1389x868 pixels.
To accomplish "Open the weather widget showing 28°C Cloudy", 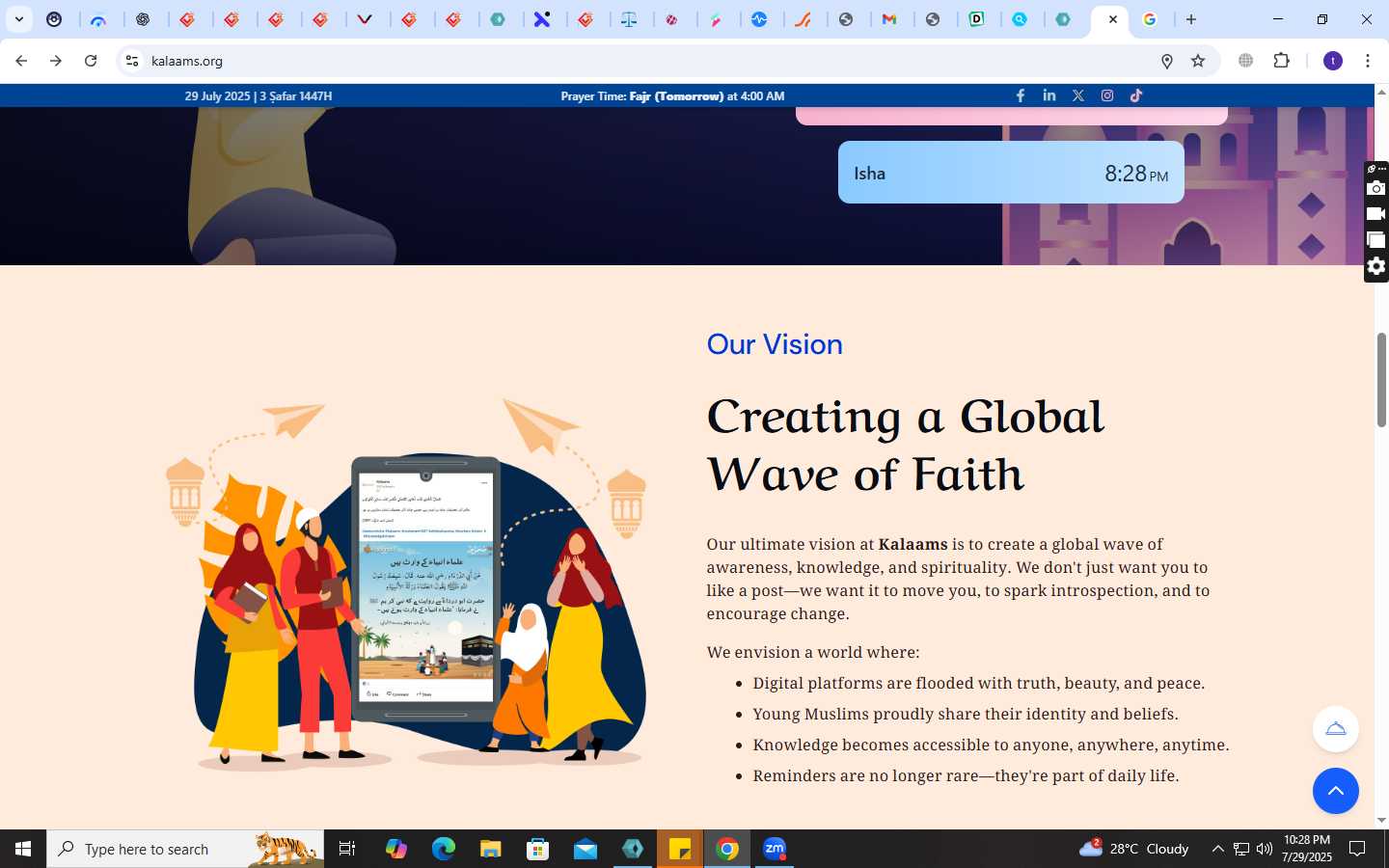I will point(1134,849).
